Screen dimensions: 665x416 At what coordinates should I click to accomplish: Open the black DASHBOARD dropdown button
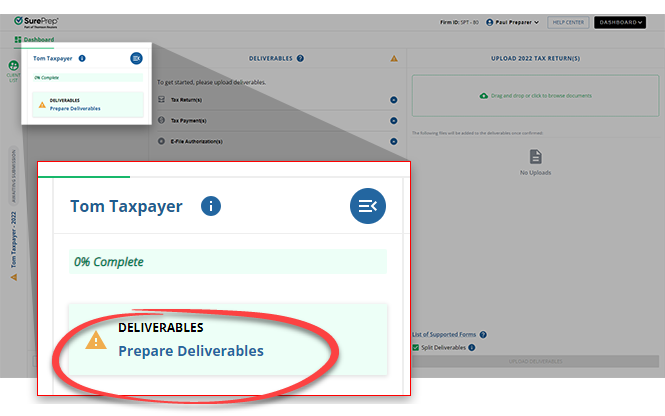point(620,22)
